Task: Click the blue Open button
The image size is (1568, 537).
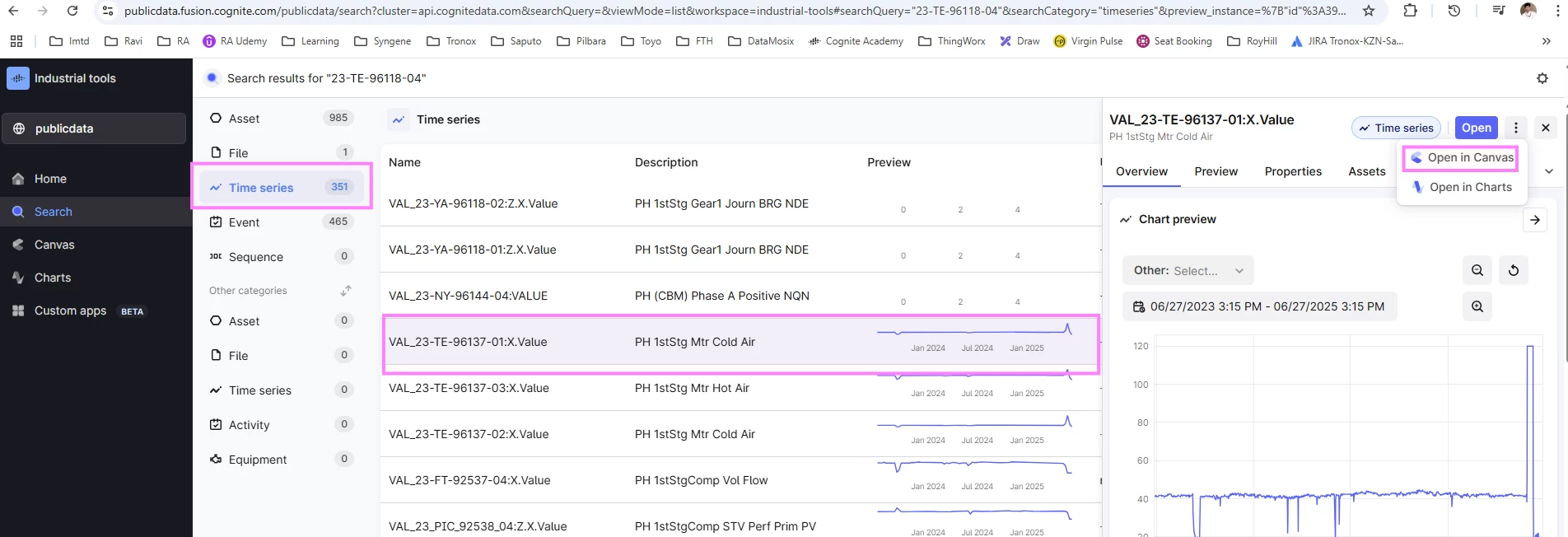Action: click(1477, 128)
